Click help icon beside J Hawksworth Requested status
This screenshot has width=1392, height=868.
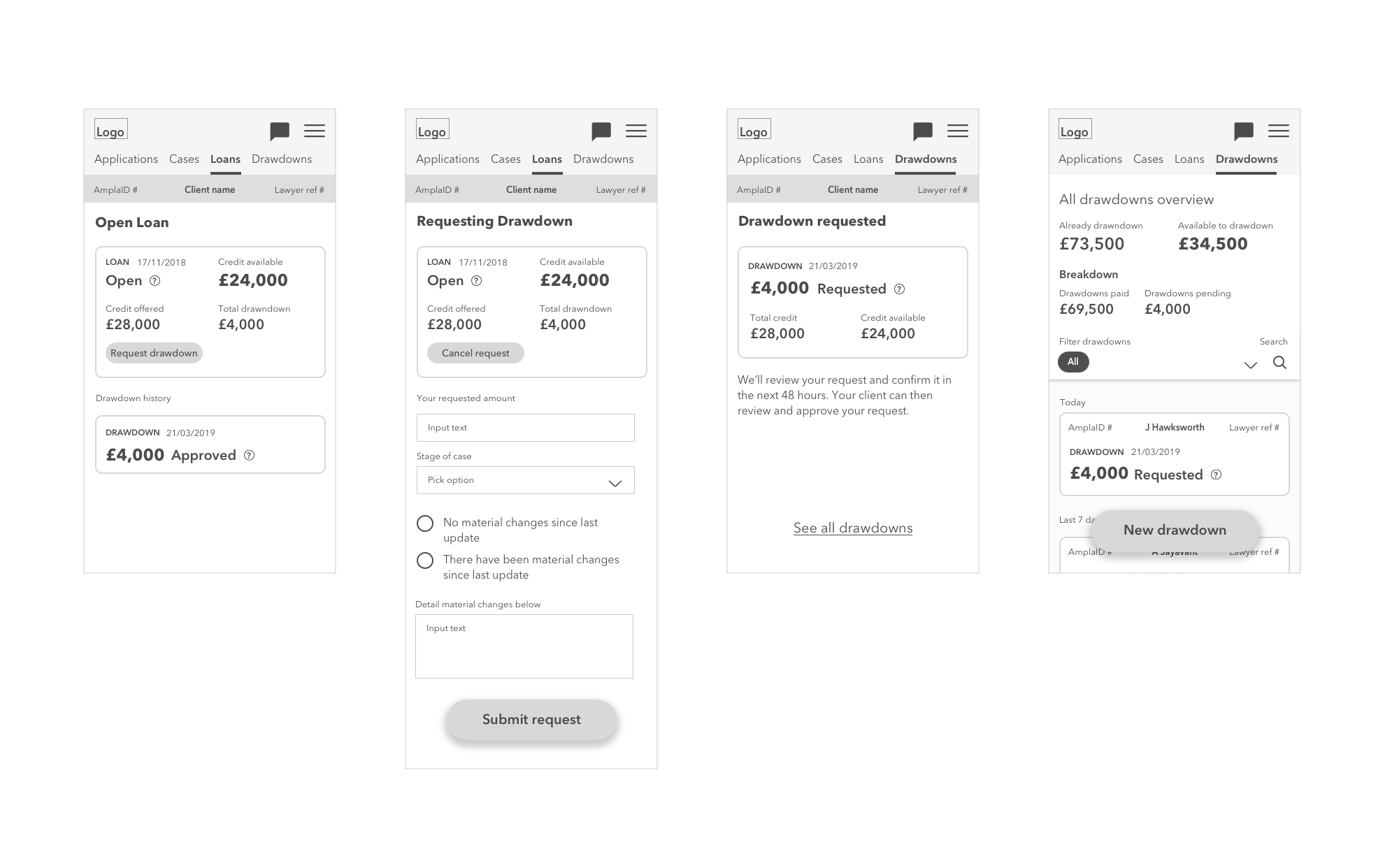1216,475
